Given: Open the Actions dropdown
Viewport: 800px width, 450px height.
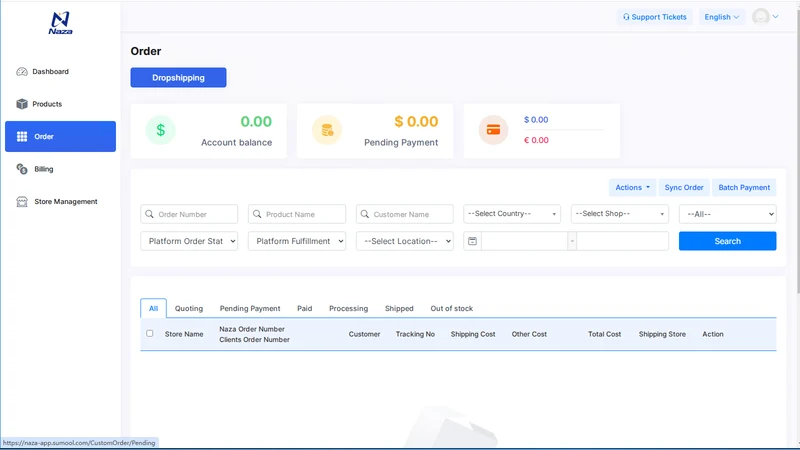Looking at the screenshot, I should (x=632, y=187).
